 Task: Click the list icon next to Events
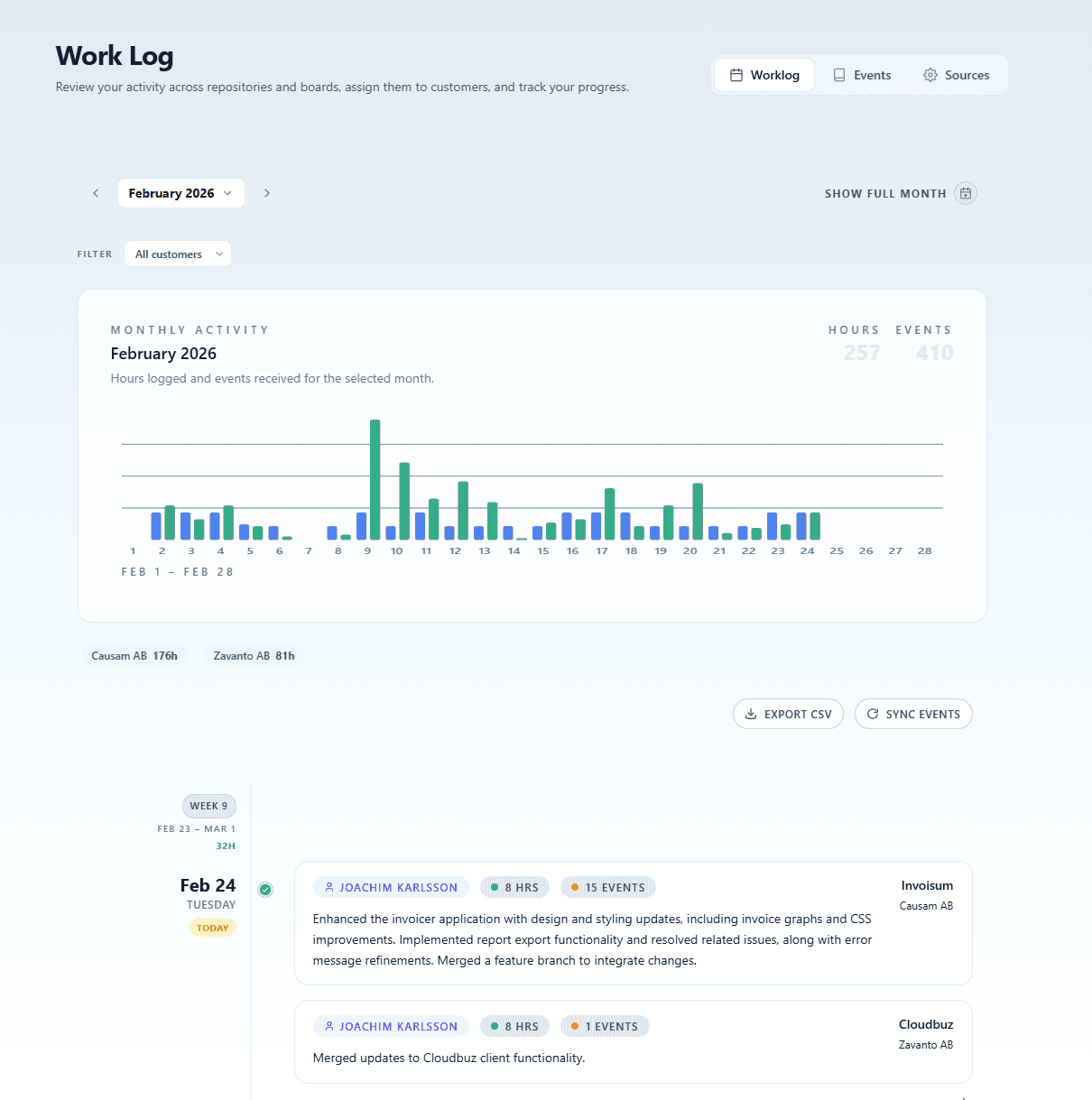(839, 75)
